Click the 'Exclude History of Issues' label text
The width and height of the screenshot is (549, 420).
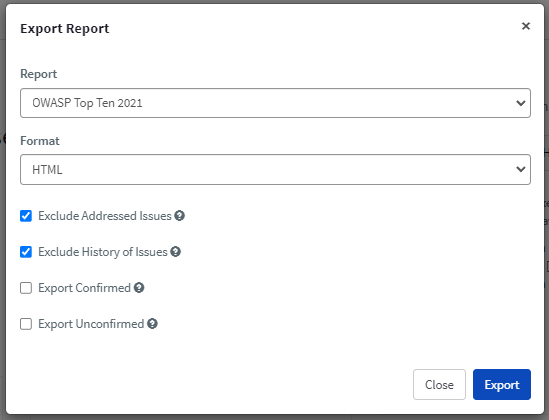pos(103,252)
